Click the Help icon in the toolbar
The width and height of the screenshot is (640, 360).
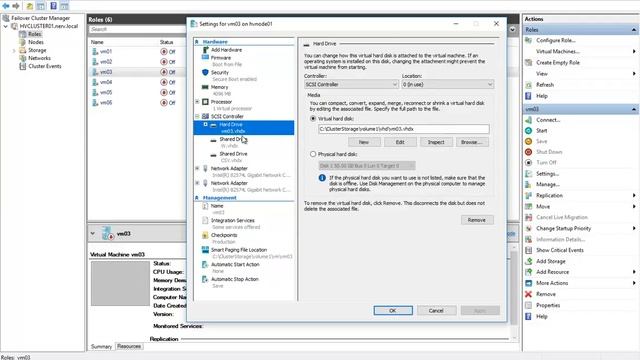[53, 6]
